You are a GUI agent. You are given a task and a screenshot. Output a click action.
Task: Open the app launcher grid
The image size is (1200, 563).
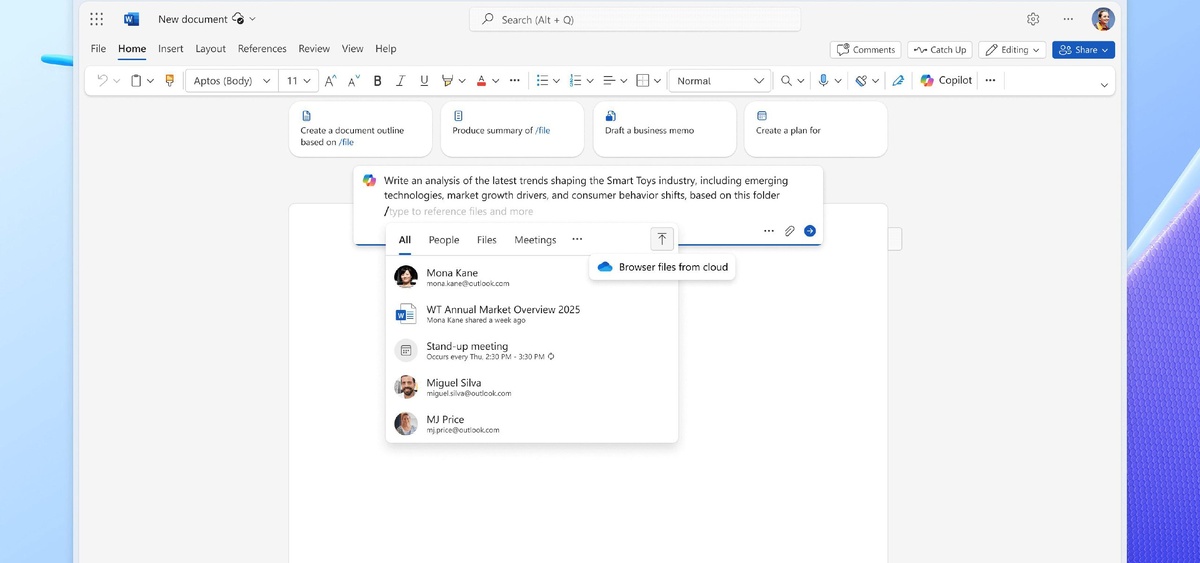coord(96,19)
